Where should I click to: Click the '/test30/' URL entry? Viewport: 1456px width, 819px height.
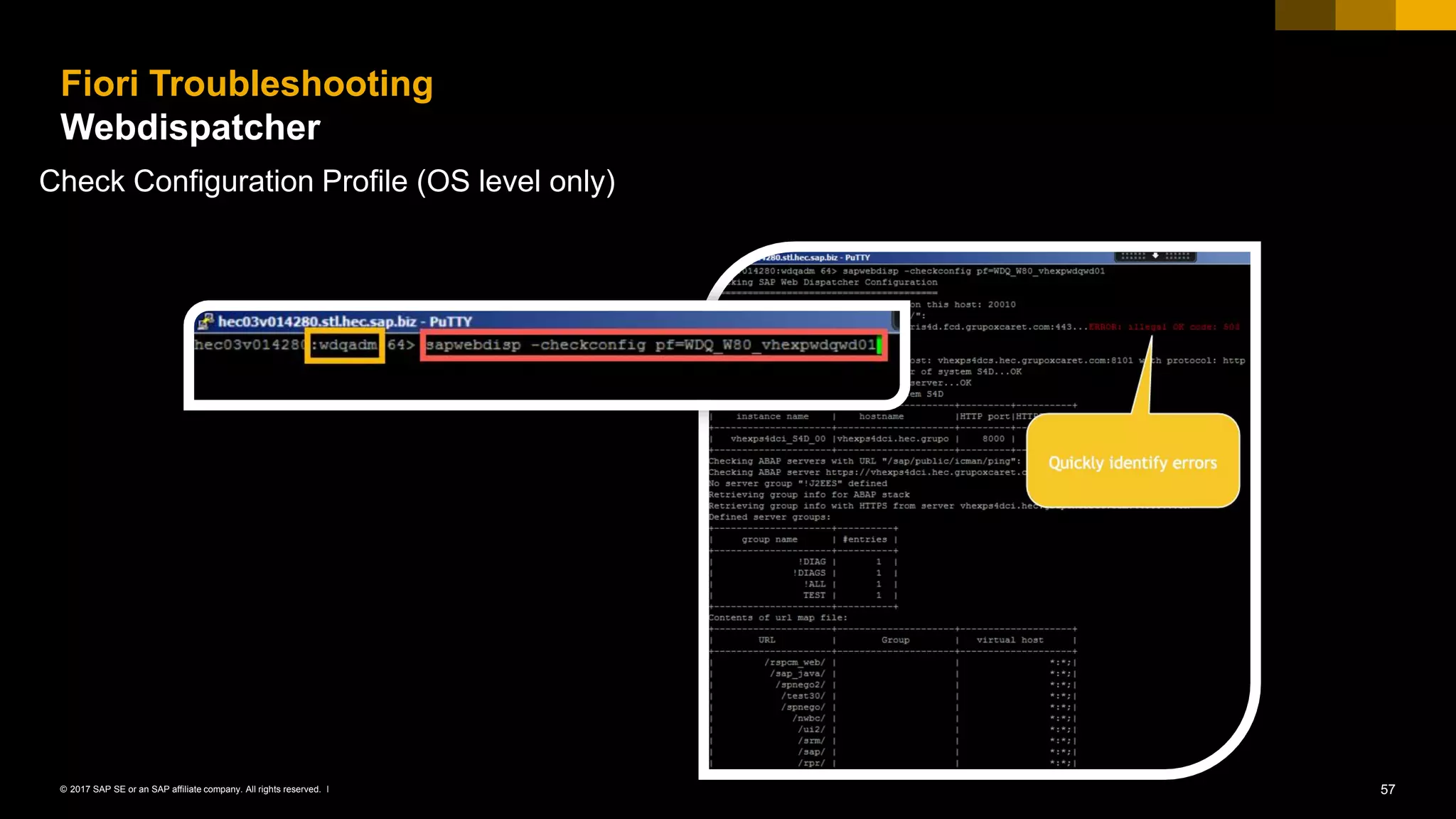point(803,696)
